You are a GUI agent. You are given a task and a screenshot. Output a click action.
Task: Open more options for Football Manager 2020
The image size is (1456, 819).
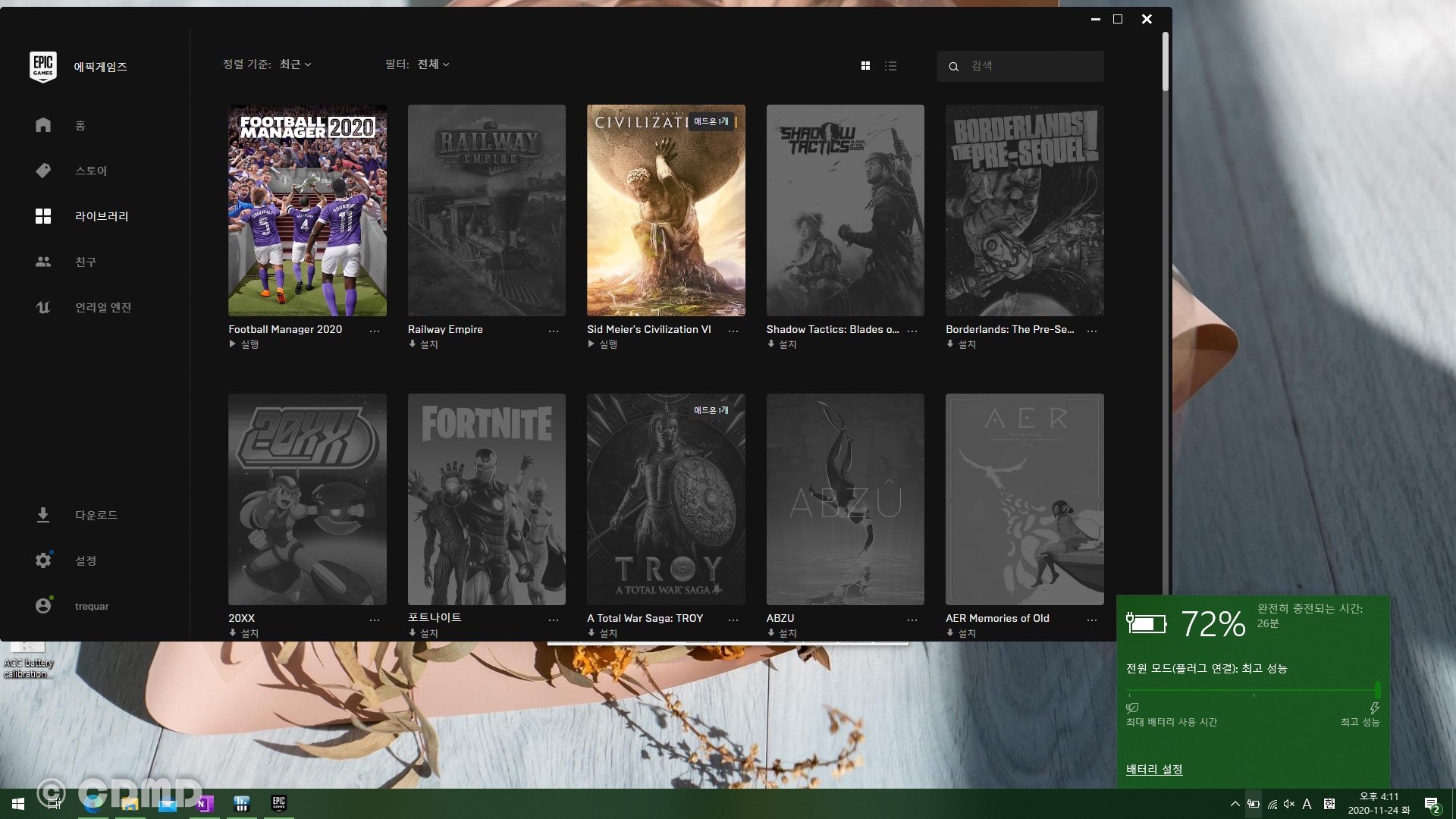(x=375, y=331)
